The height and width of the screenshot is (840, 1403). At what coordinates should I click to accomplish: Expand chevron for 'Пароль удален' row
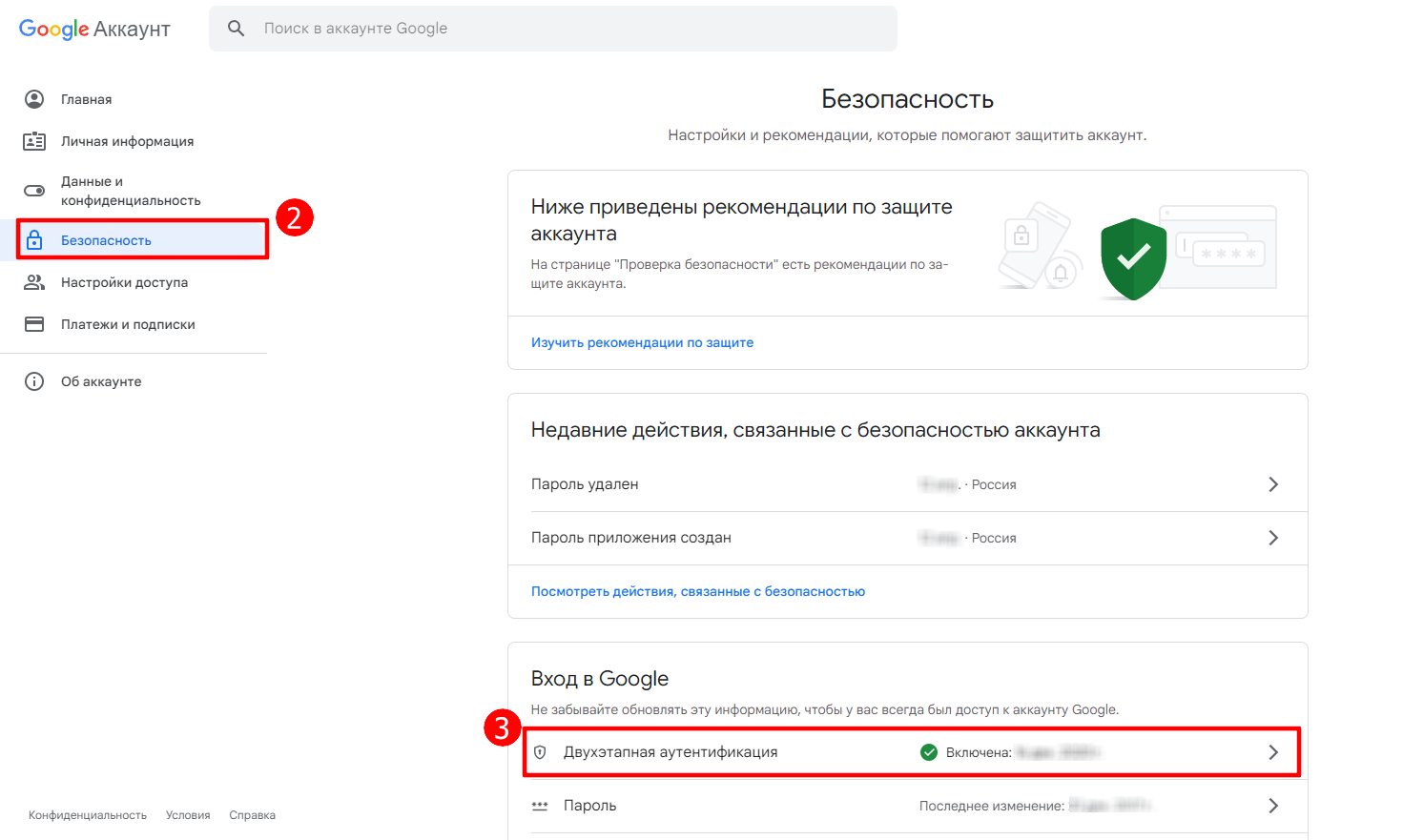(x=1273, y=484)
